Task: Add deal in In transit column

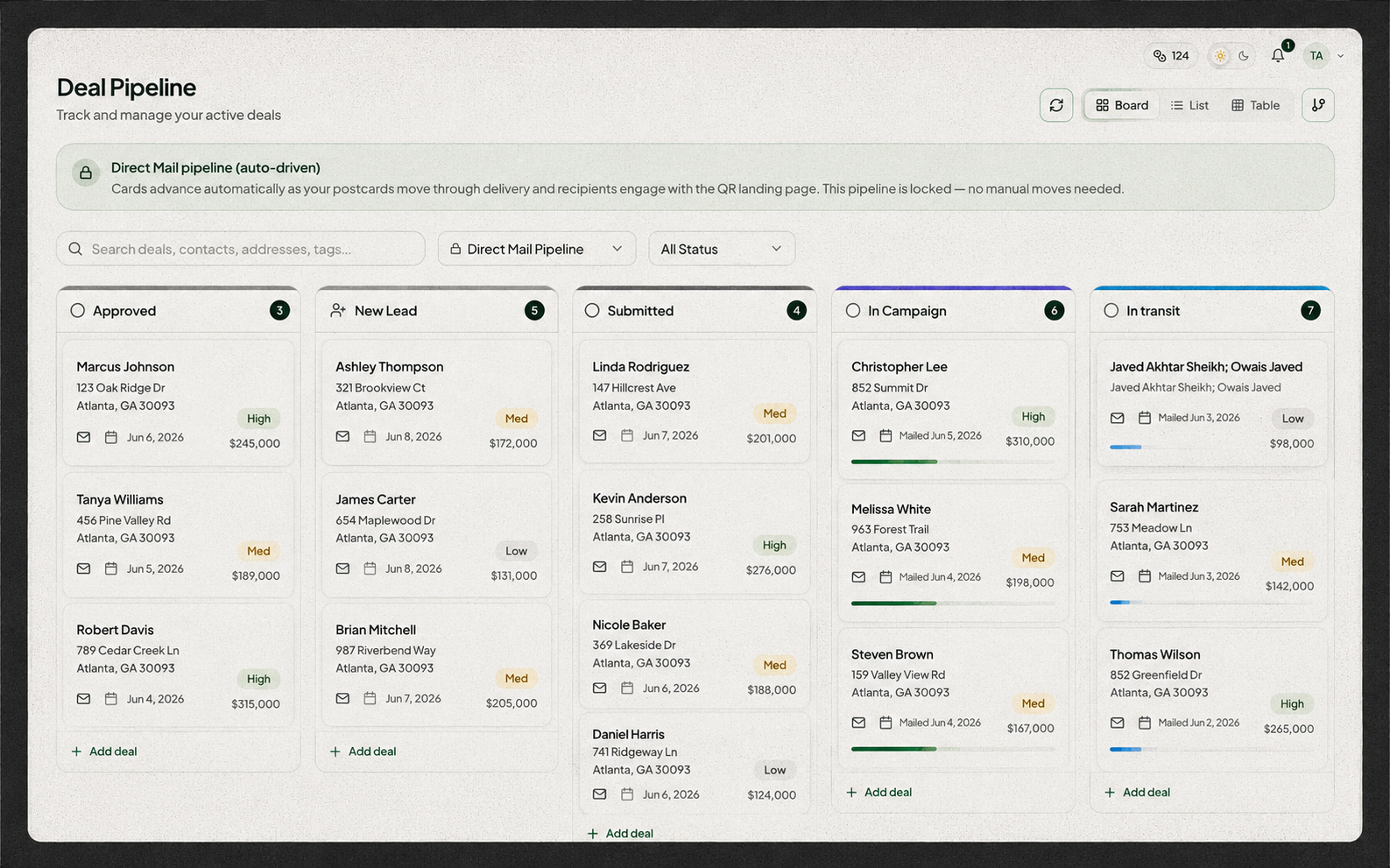Action: point(1137,792)
